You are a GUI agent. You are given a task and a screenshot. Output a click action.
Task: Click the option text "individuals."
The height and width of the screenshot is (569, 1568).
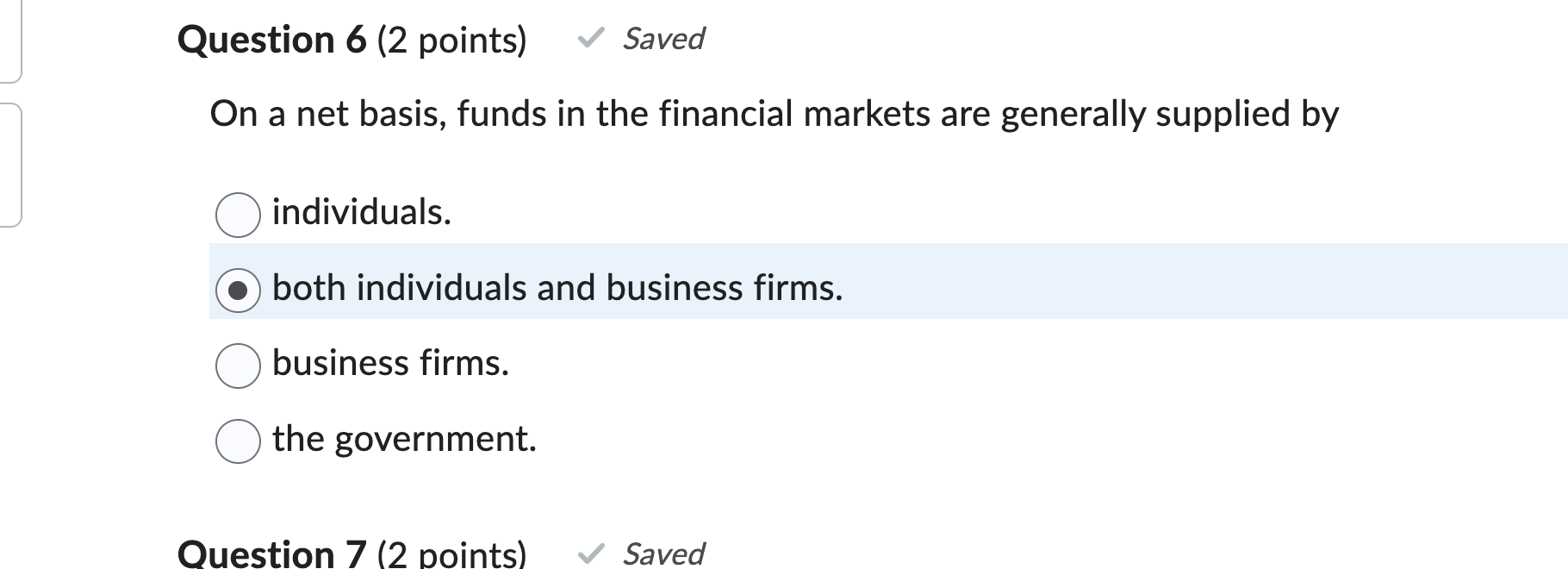tap(361, 213)
